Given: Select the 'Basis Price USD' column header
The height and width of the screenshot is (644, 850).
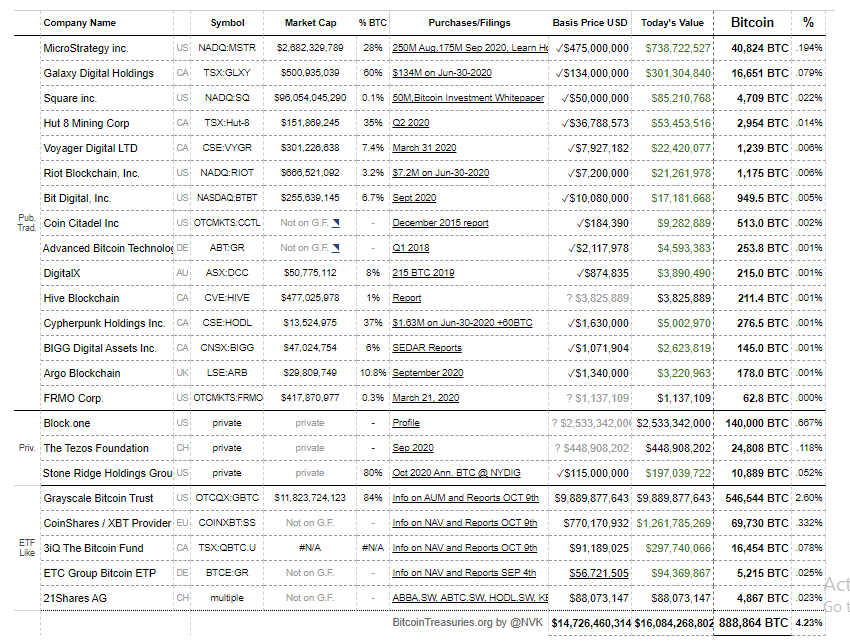Looking at the screenshot, I should click(590, 23).
